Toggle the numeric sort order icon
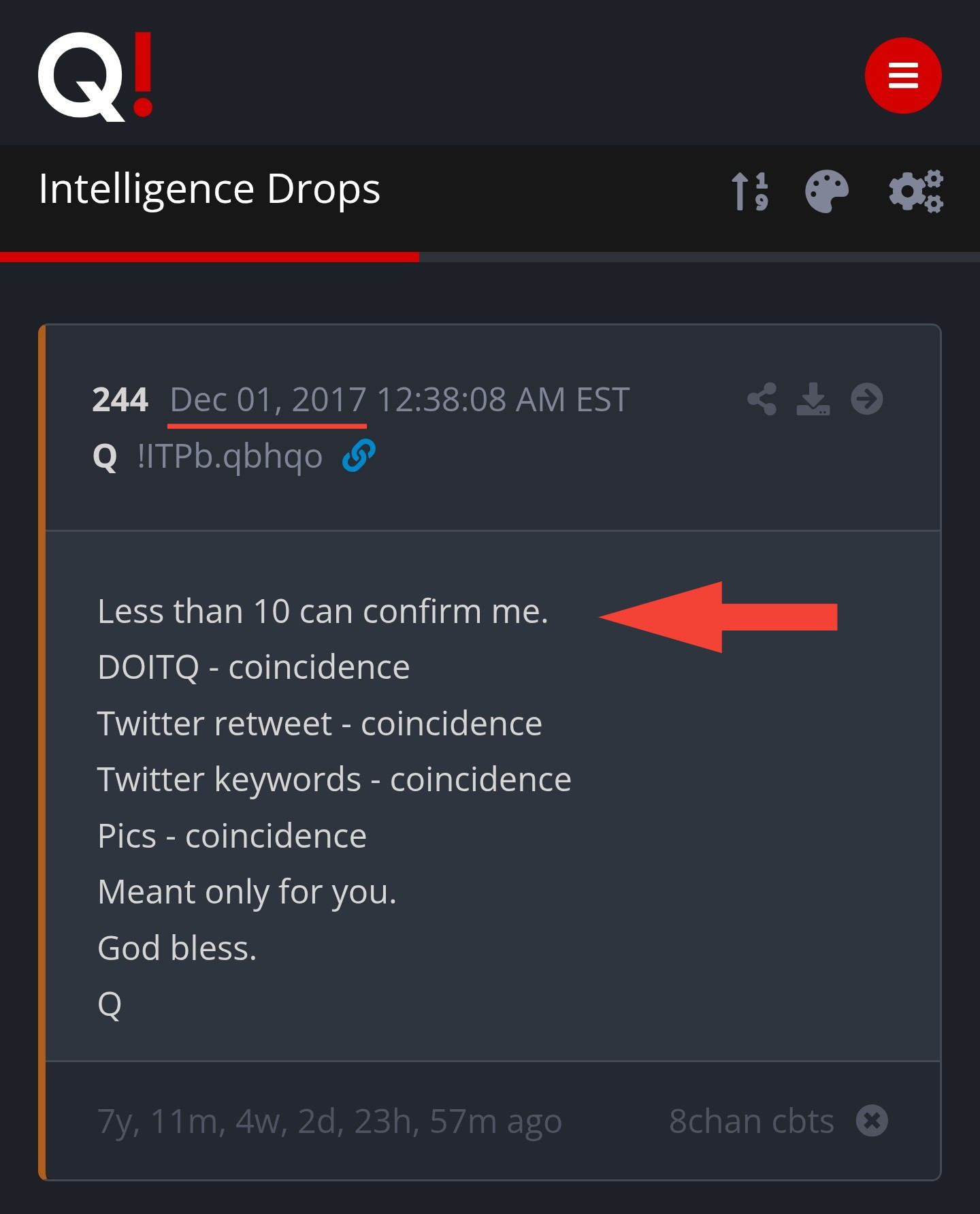980x1214 pixels. click(x=750, y=191)
